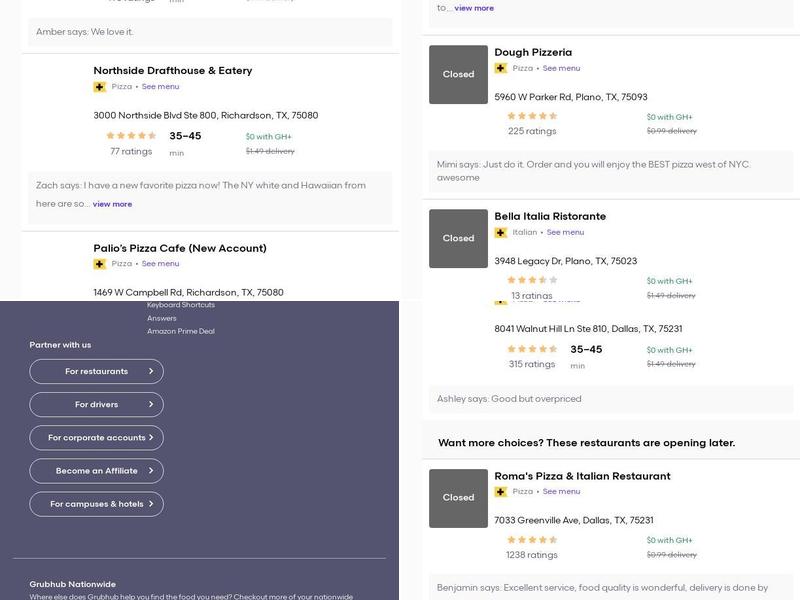Click the GH+ badge icon for Dough Pizzeria

(500, 69)
